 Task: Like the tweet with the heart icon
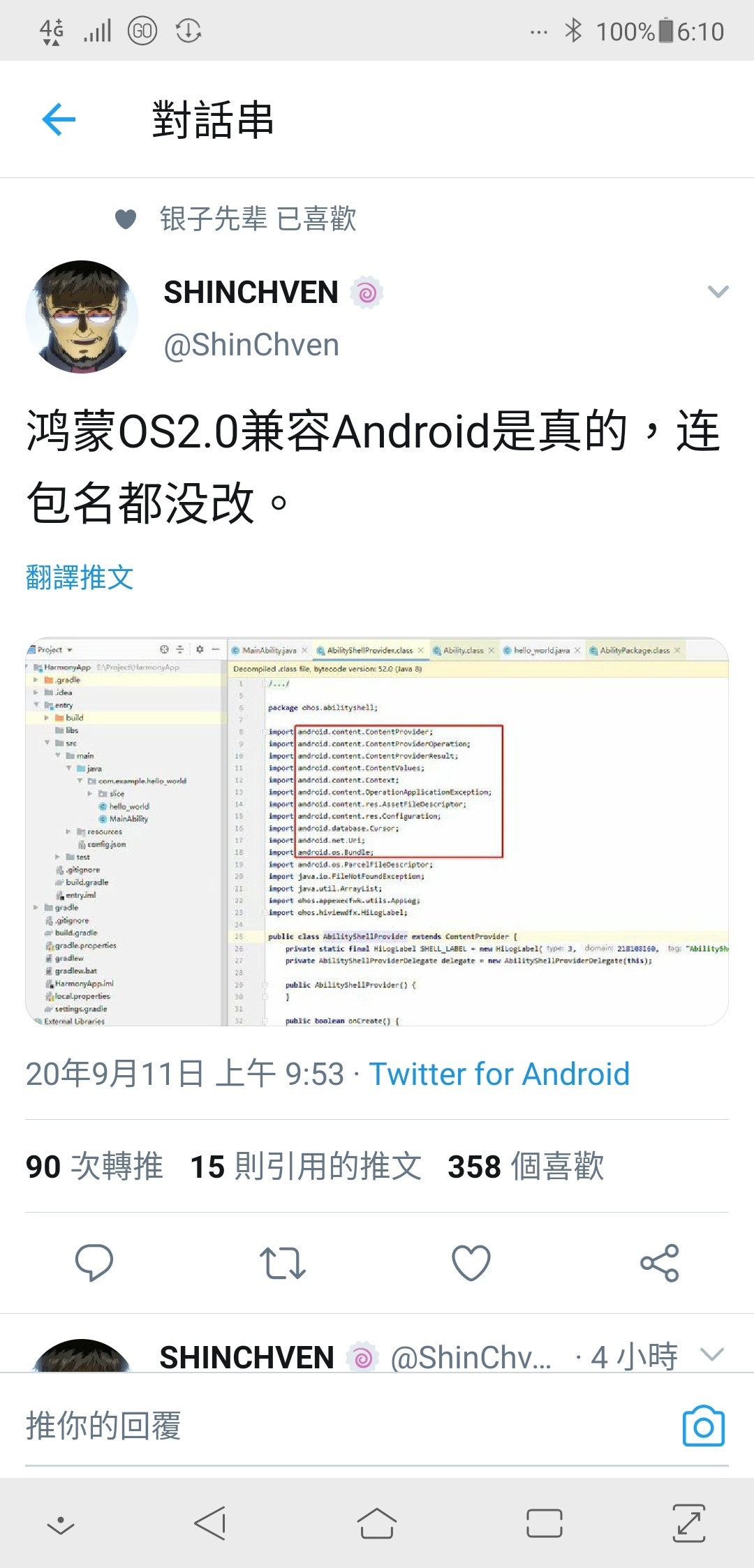click(471, 1262)
